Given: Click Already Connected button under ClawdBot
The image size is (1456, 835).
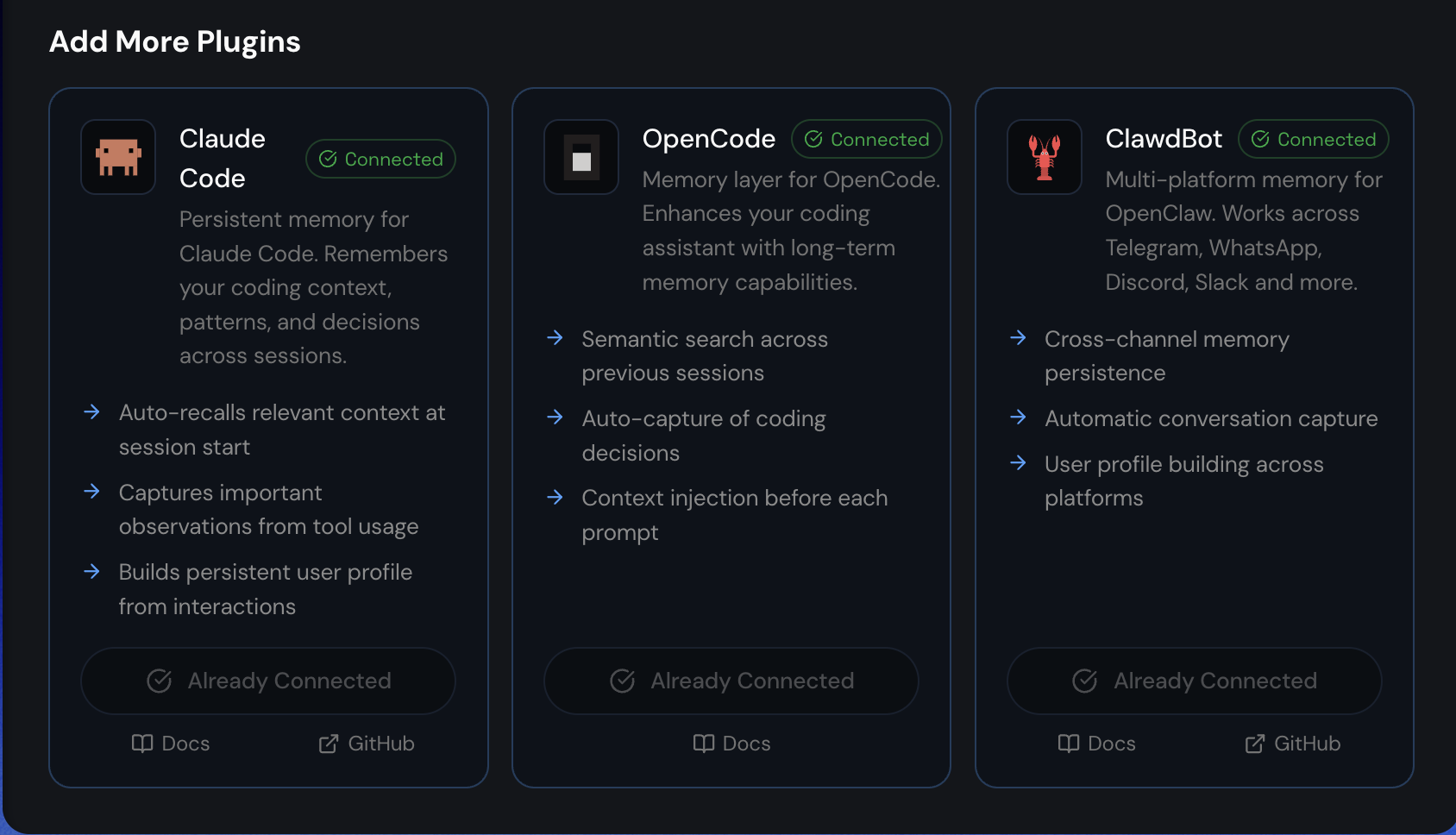Looking at the screenshot, I should [1195, 681].
